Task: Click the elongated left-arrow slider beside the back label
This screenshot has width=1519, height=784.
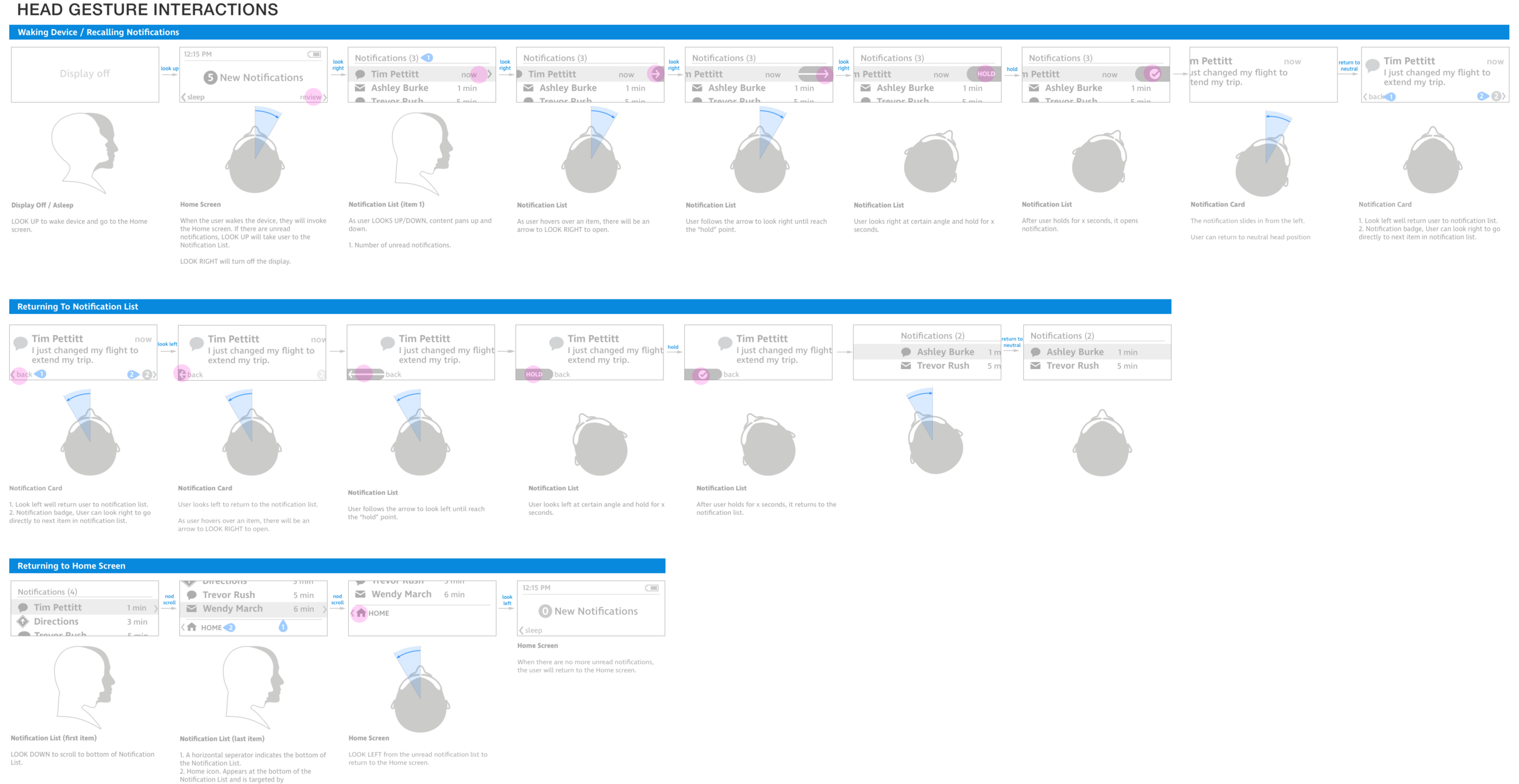Action: click(x=366, y=374)
